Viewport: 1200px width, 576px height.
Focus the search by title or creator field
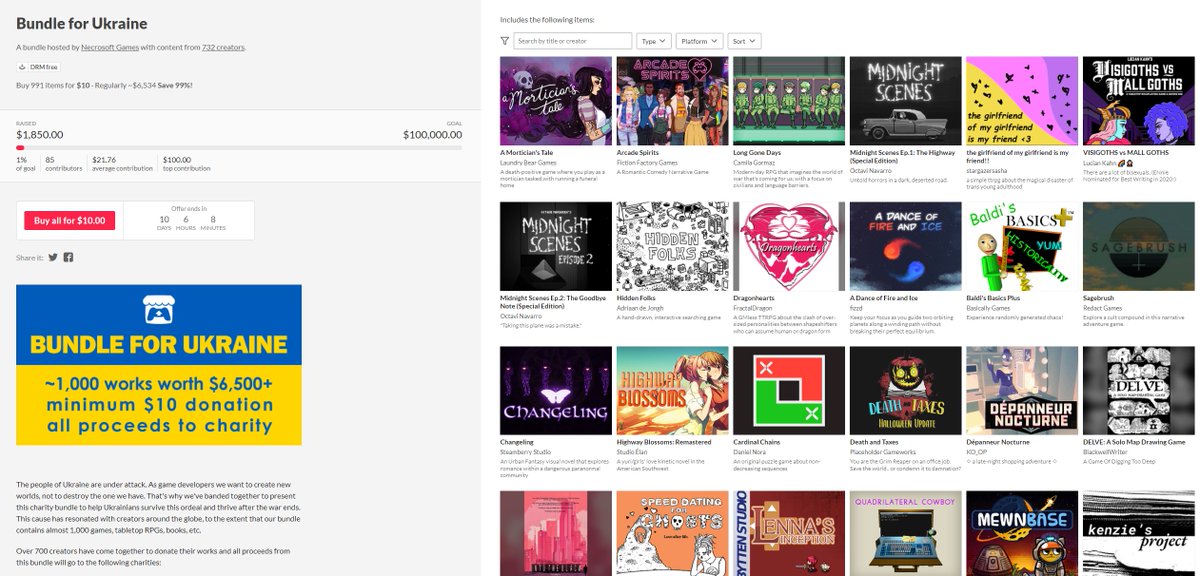(x=572, y=41)
